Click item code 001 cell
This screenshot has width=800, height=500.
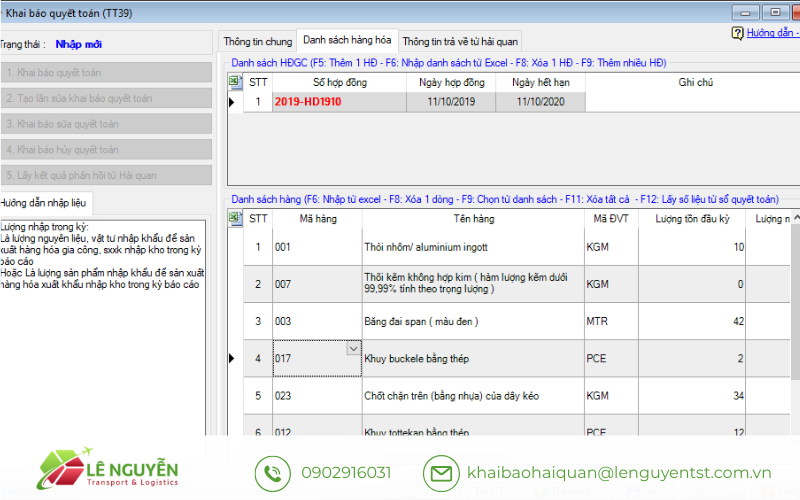(x=317, y=247)
